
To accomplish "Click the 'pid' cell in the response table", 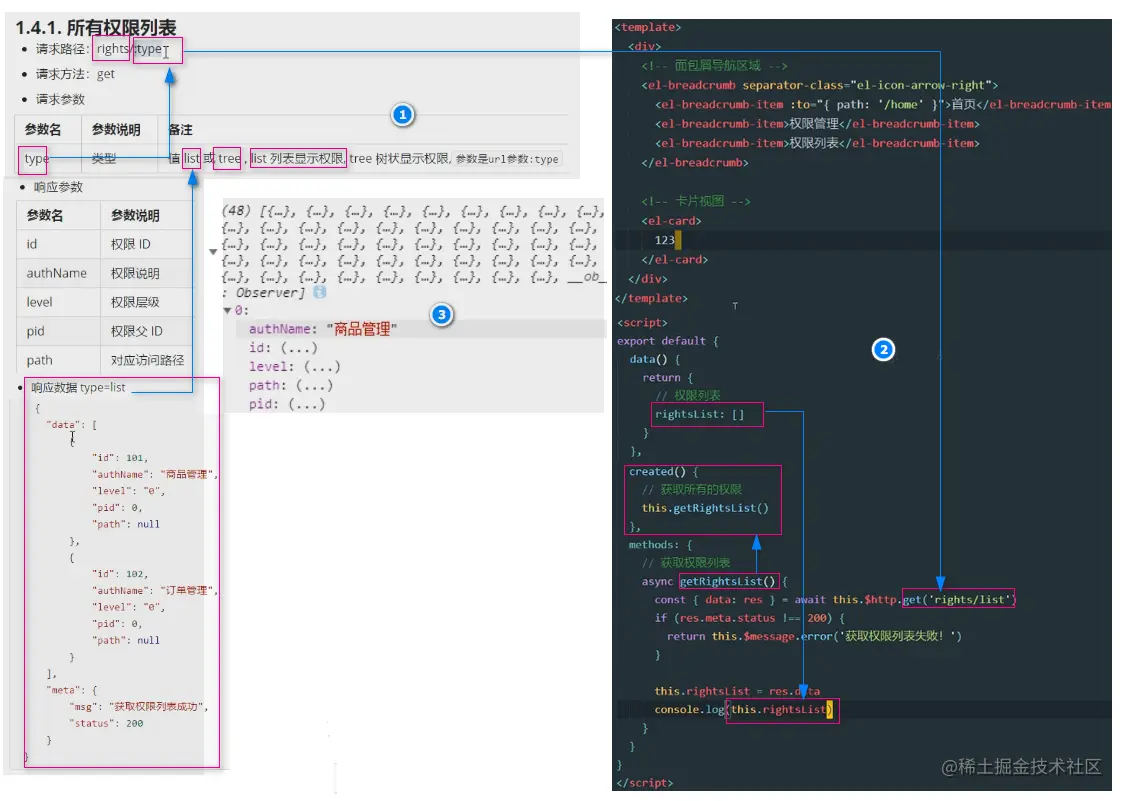I will click(35, 331).
